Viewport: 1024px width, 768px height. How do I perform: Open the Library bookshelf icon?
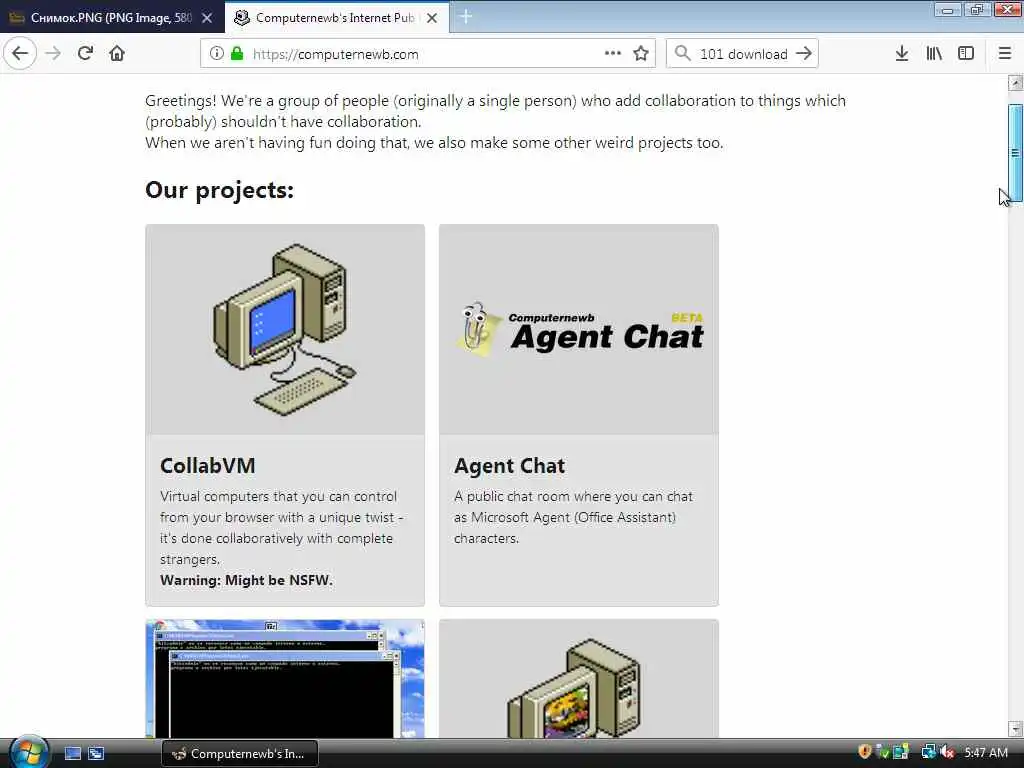(934, 54)
